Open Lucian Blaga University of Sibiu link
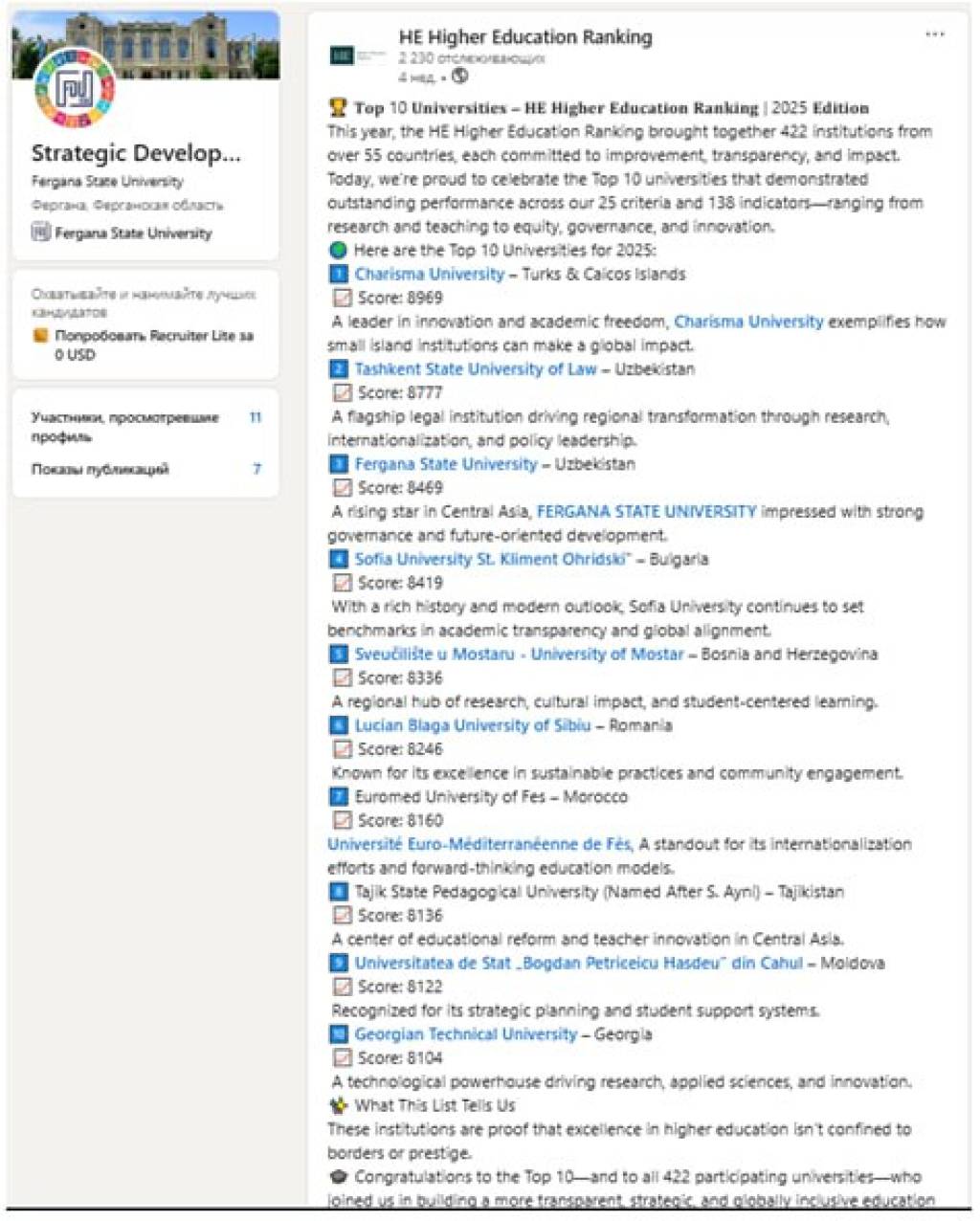The image size is (980, 1221). (x=473, y=725)
